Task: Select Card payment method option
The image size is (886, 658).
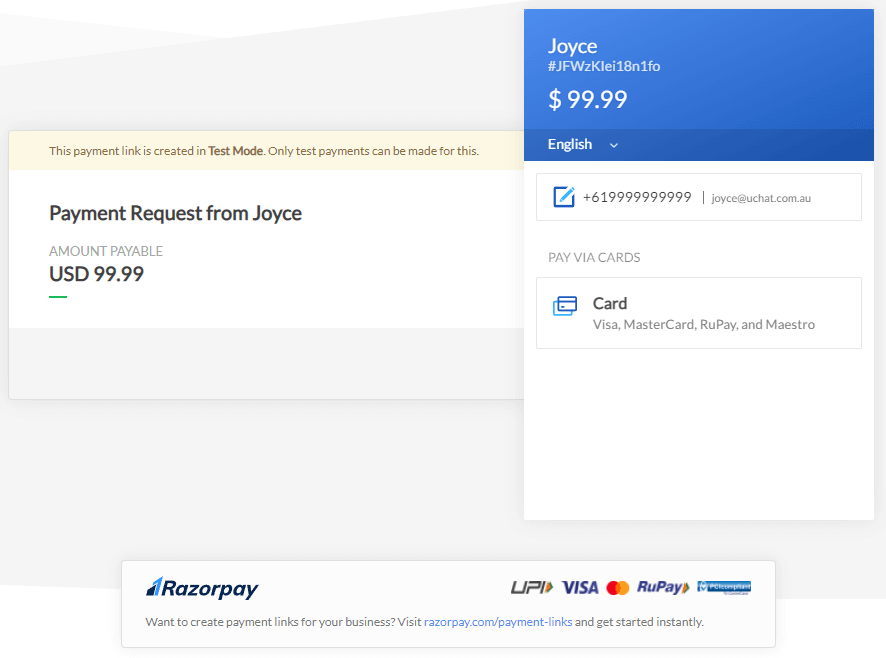Action: pos(698,313)
